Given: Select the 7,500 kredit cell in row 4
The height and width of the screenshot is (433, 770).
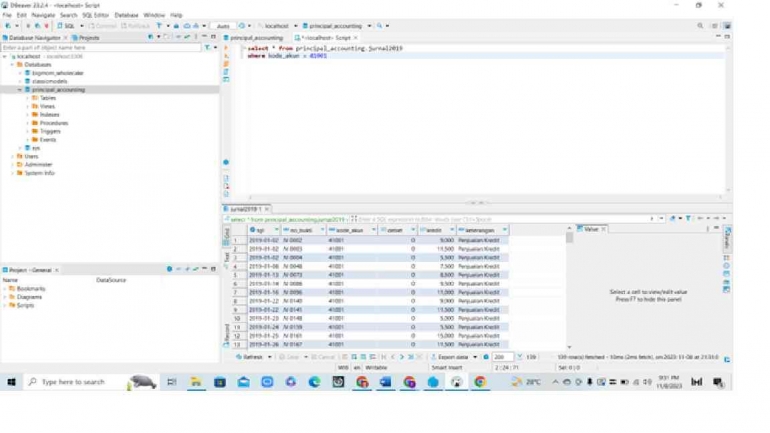Looking at the screenshot, I should [x=436, y=266].
